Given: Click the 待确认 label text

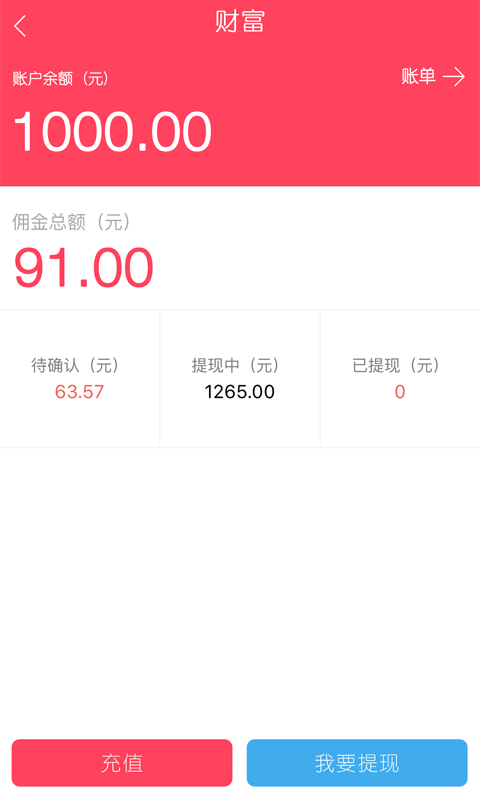Looking at the screenshot, I should 55,365.
